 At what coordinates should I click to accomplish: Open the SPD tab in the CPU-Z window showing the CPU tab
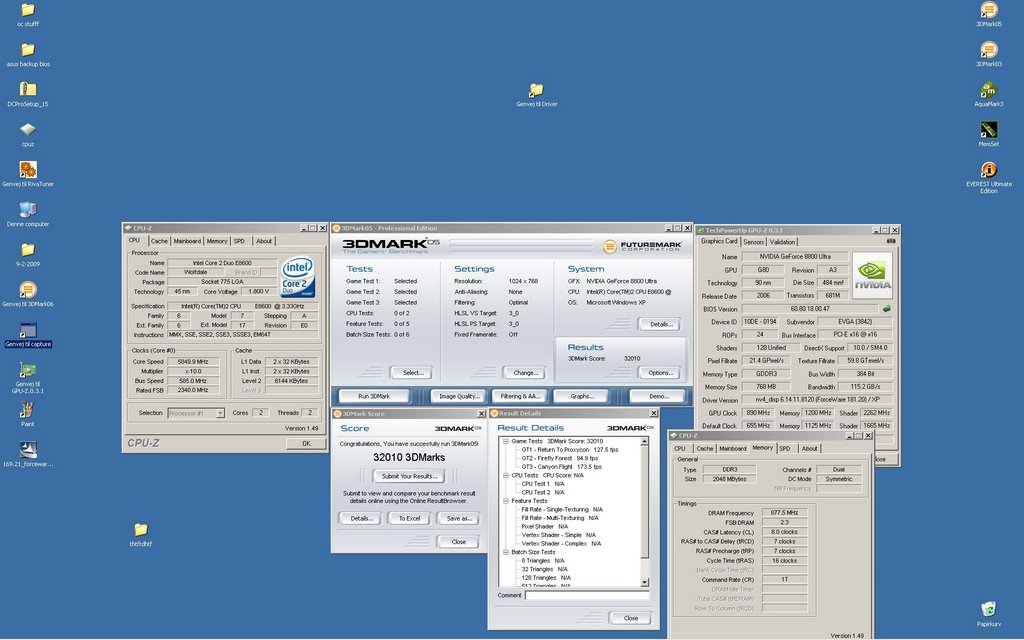[239, 241]
